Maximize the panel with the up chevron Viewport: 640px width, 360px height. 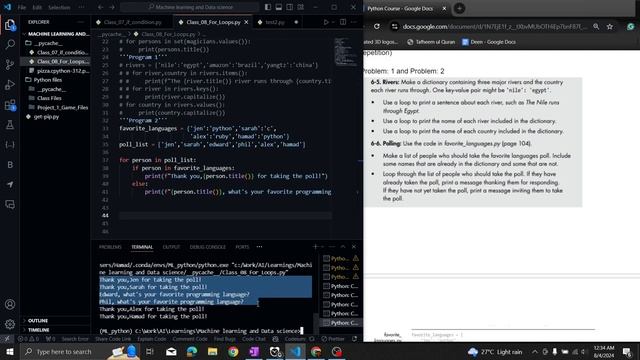343,247
